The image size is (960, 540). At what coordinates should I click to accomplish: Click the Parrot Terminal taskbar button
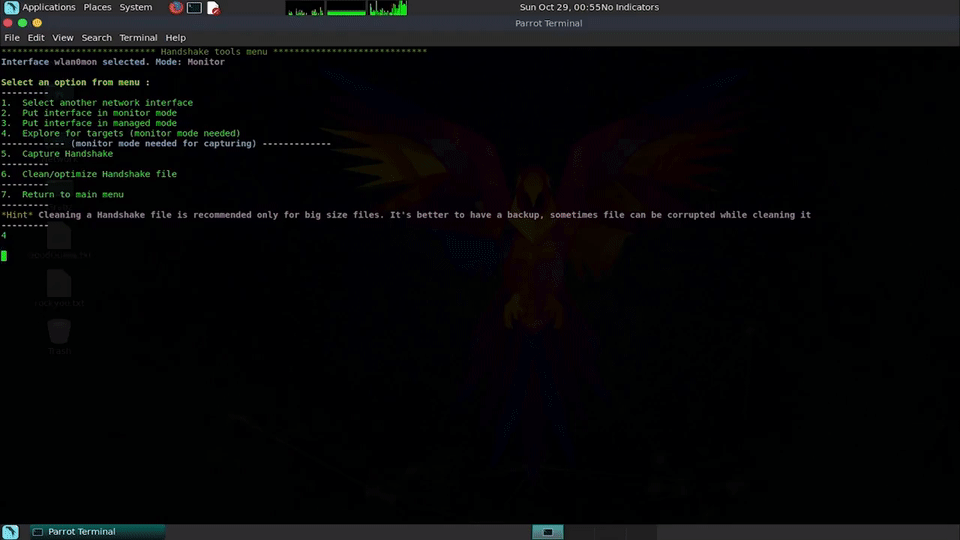(98, 531)
